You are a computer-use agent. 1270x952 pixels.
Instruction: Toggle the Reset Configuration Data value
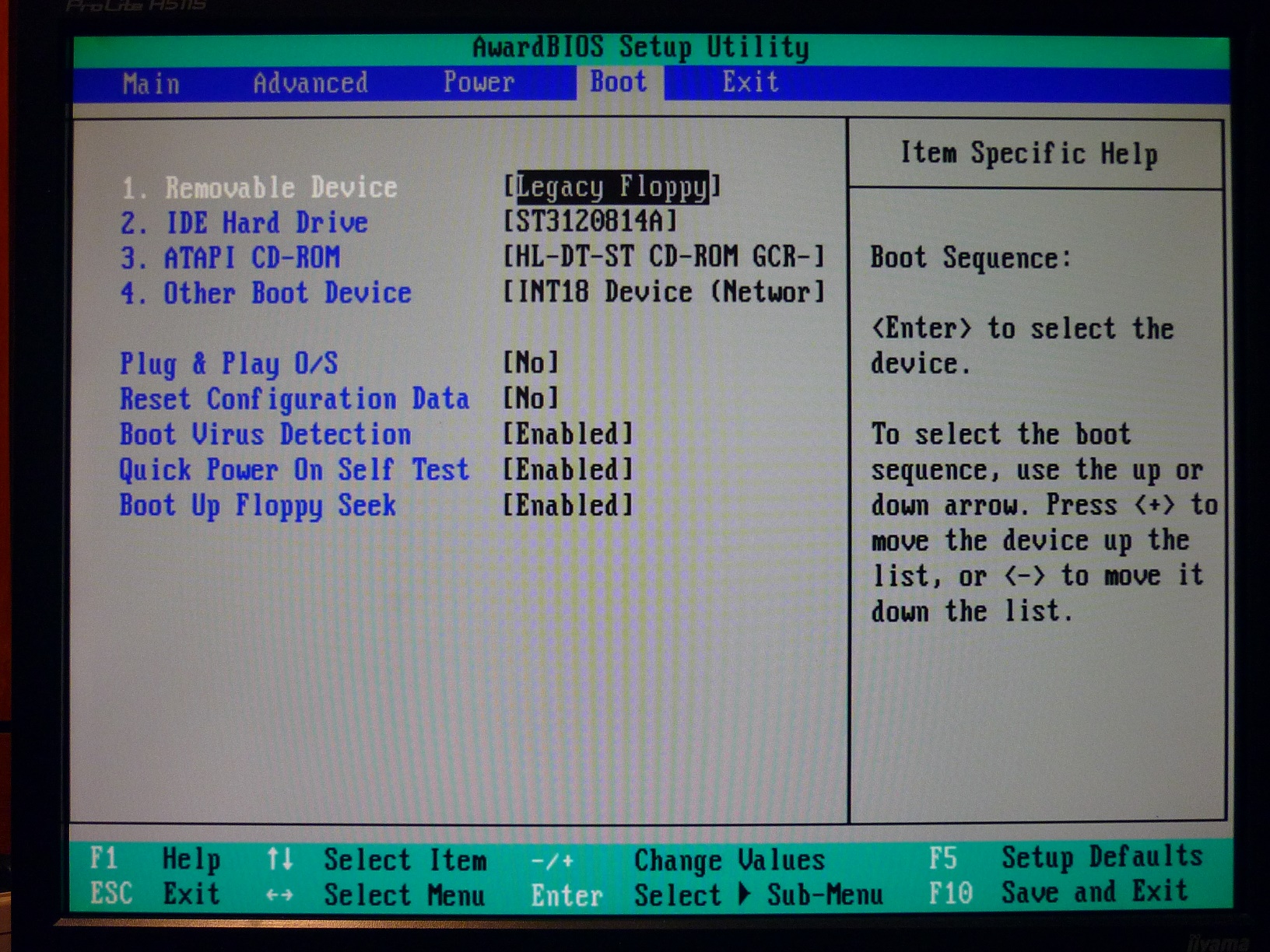(531, 398)
